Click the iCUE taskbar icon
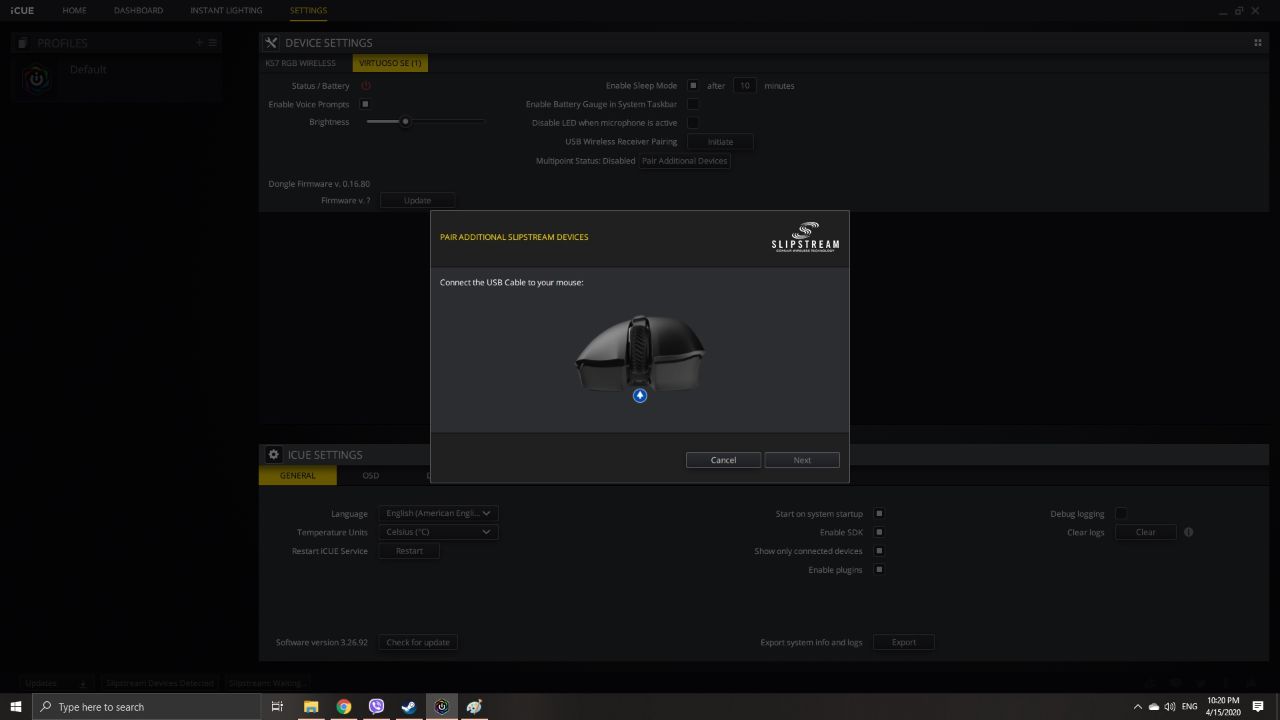This screenshot has width=1280, height=720. (441, 706)
